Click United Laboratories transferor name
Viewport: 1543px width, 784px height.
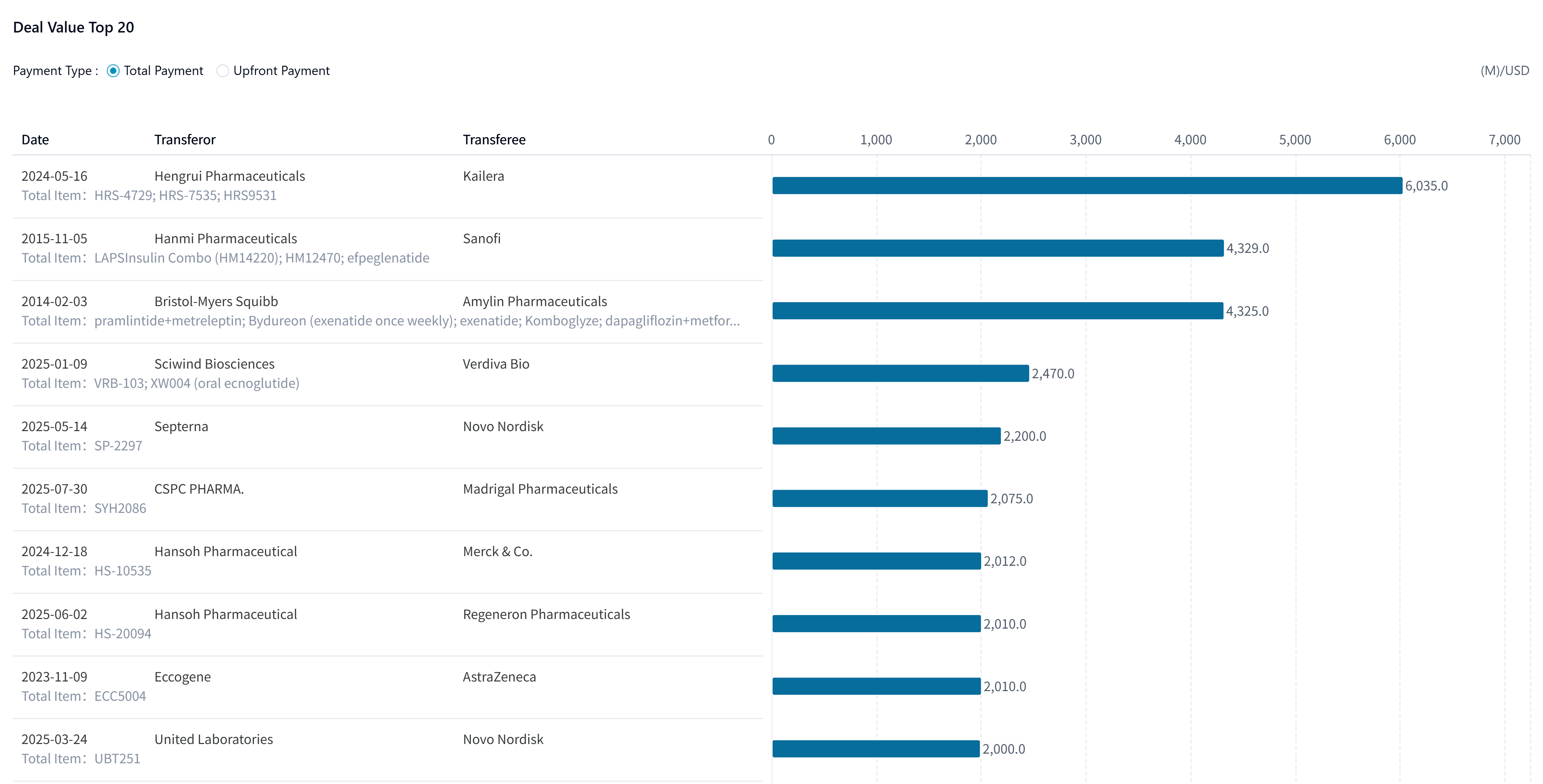point(214,739)
